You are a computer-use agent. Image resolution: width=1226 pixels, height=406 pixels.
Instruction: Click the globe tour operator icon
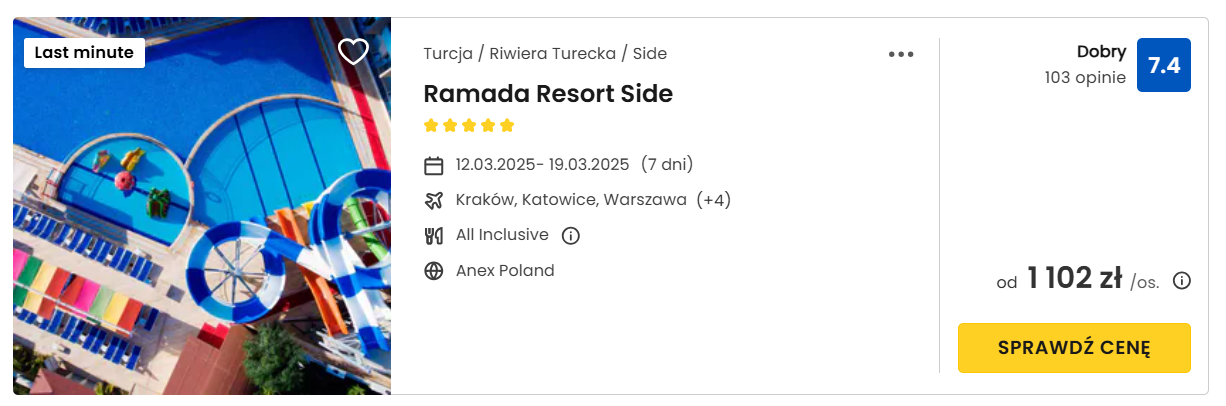coord(433,271)
